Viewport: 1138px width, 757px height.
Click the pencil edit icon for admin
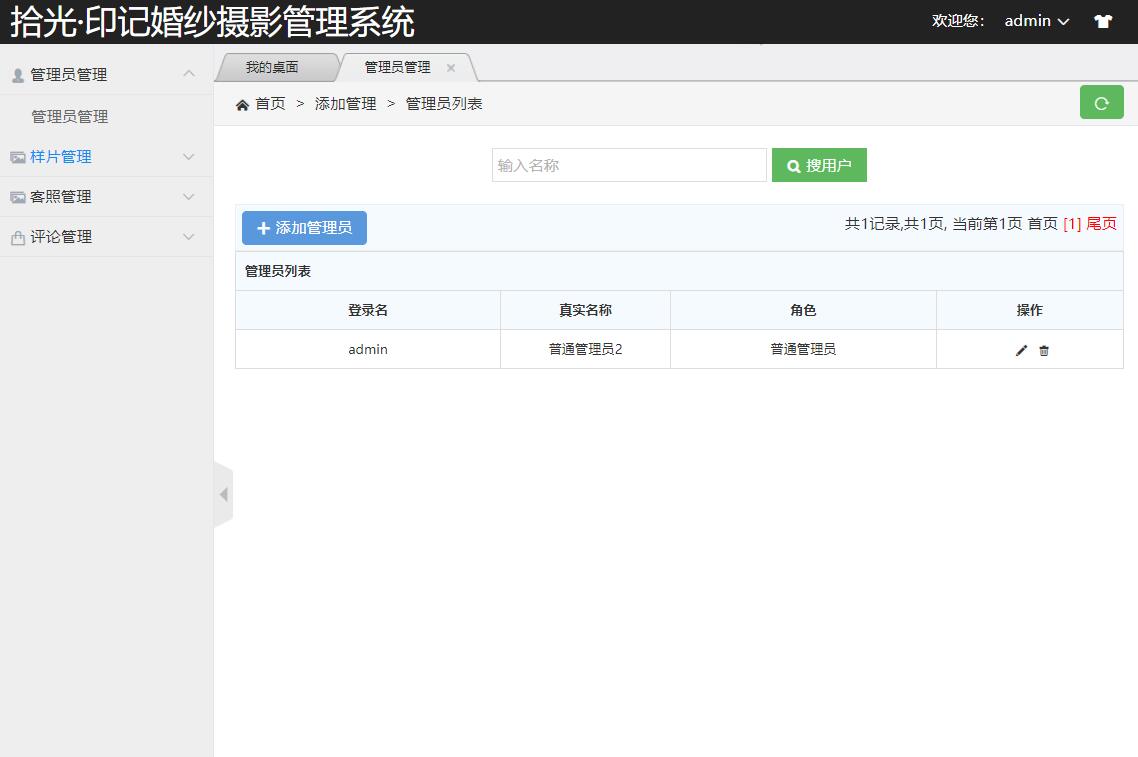coord(1021,350)
